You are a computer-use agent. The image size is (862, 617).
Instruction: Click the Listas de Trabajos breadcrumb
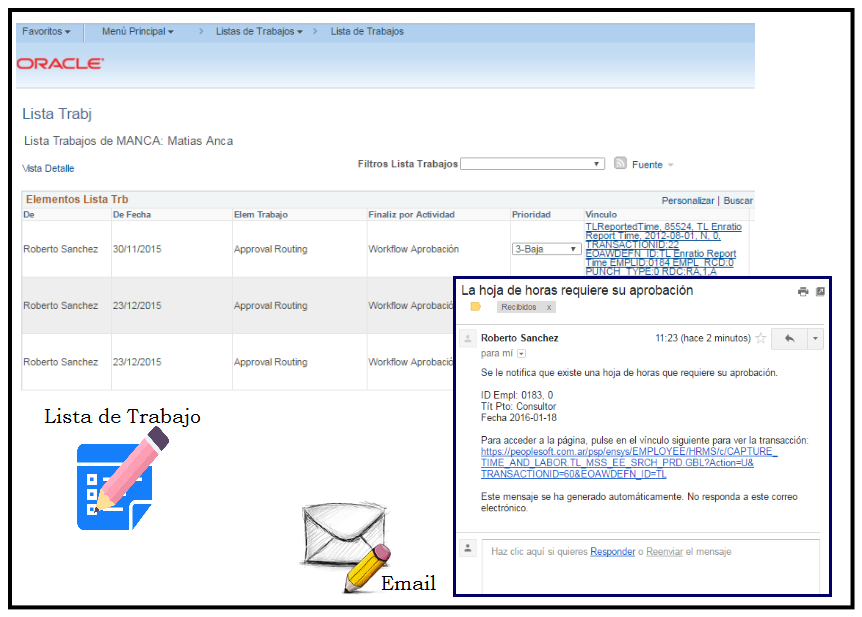coord(258,32)
